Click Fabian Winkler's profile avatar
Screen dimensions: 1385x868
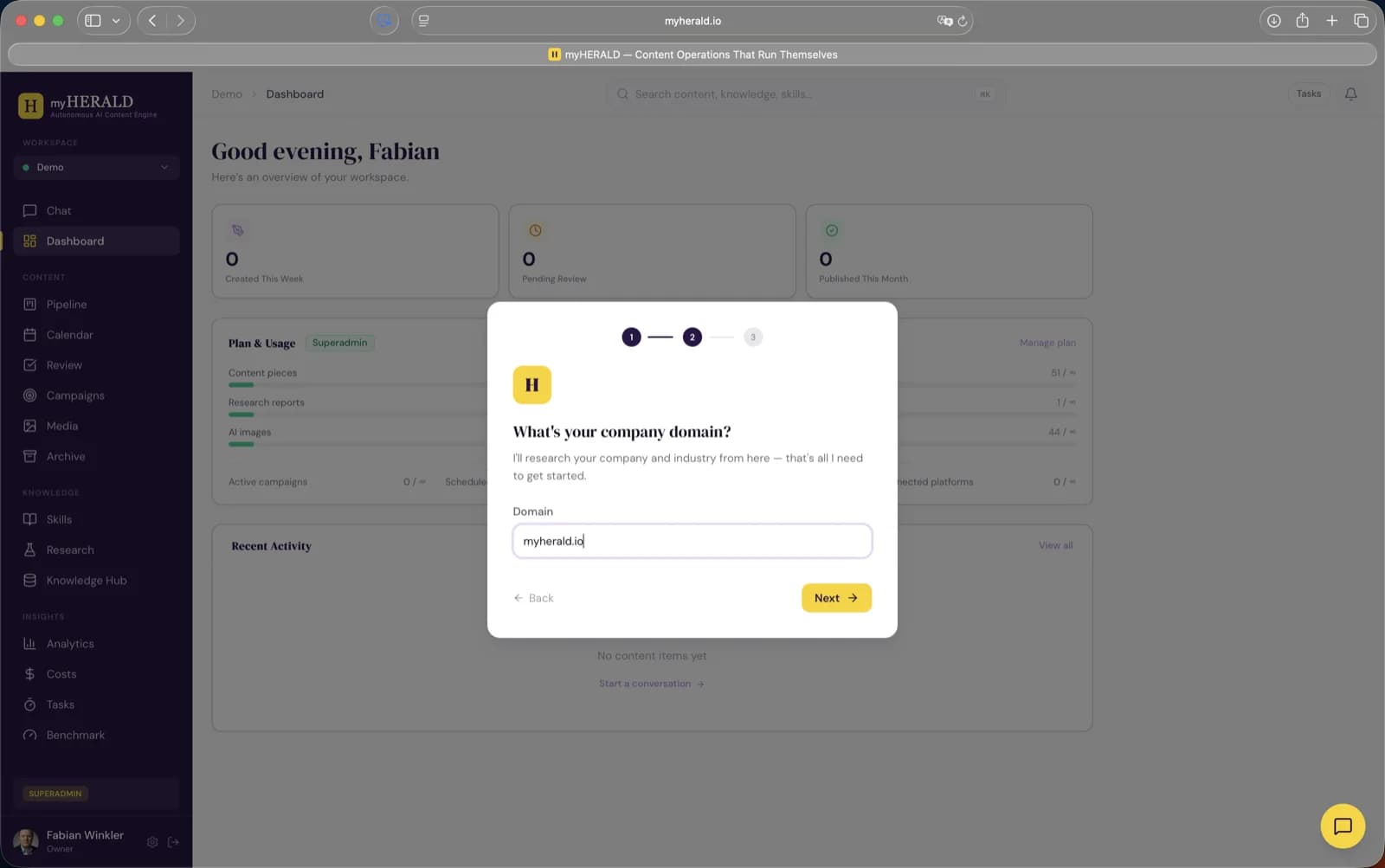coord(26,841)
